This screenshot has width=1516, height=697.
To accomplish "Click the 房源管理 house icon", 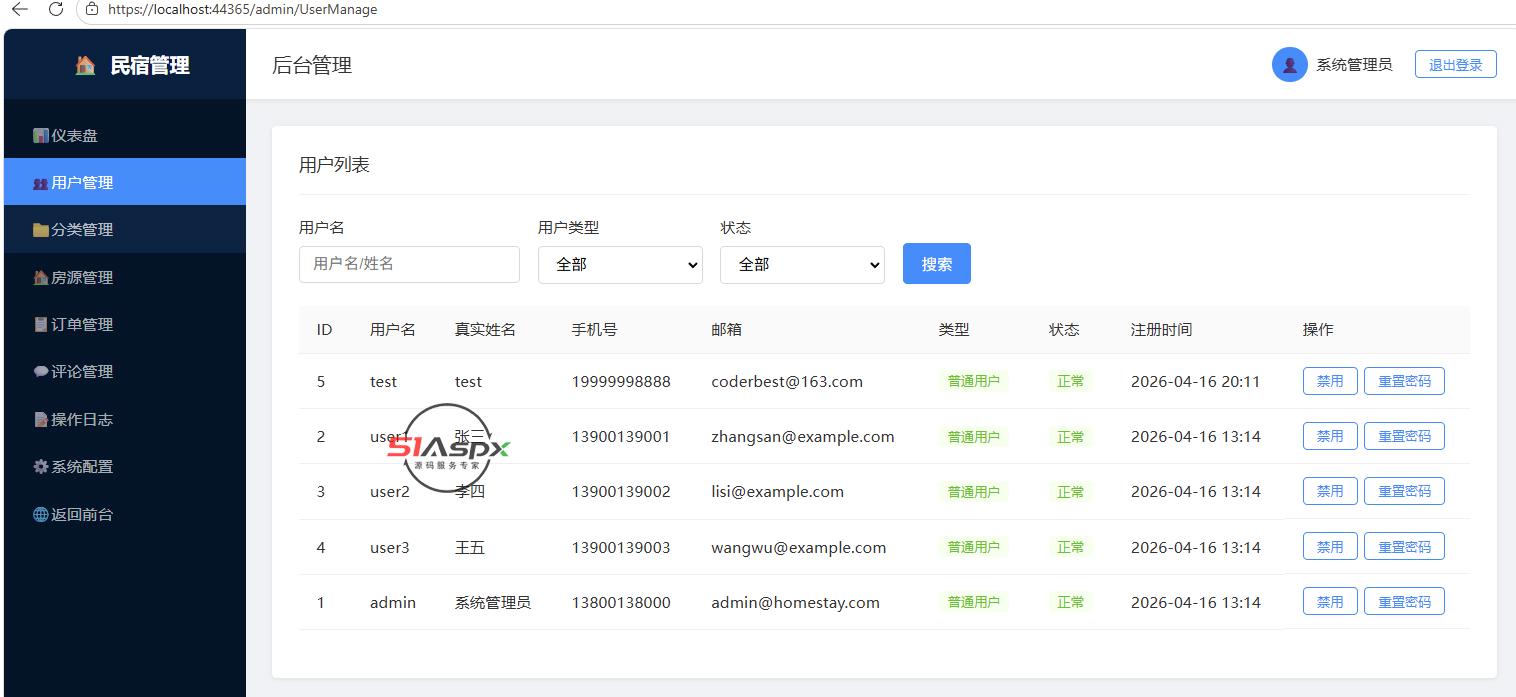I will [x=41, y=278].
